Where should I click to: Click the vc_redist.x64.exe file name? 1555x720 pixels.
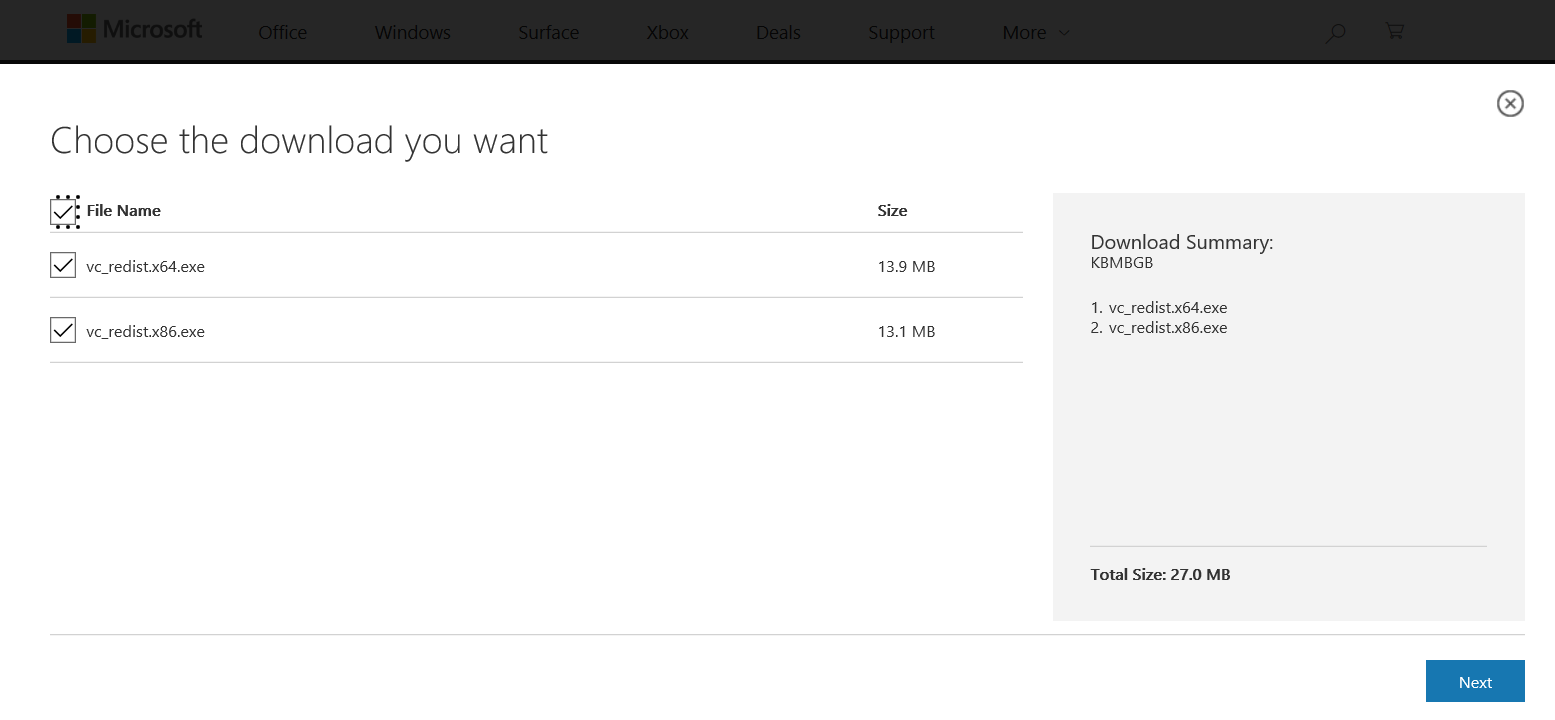point(146,267)
